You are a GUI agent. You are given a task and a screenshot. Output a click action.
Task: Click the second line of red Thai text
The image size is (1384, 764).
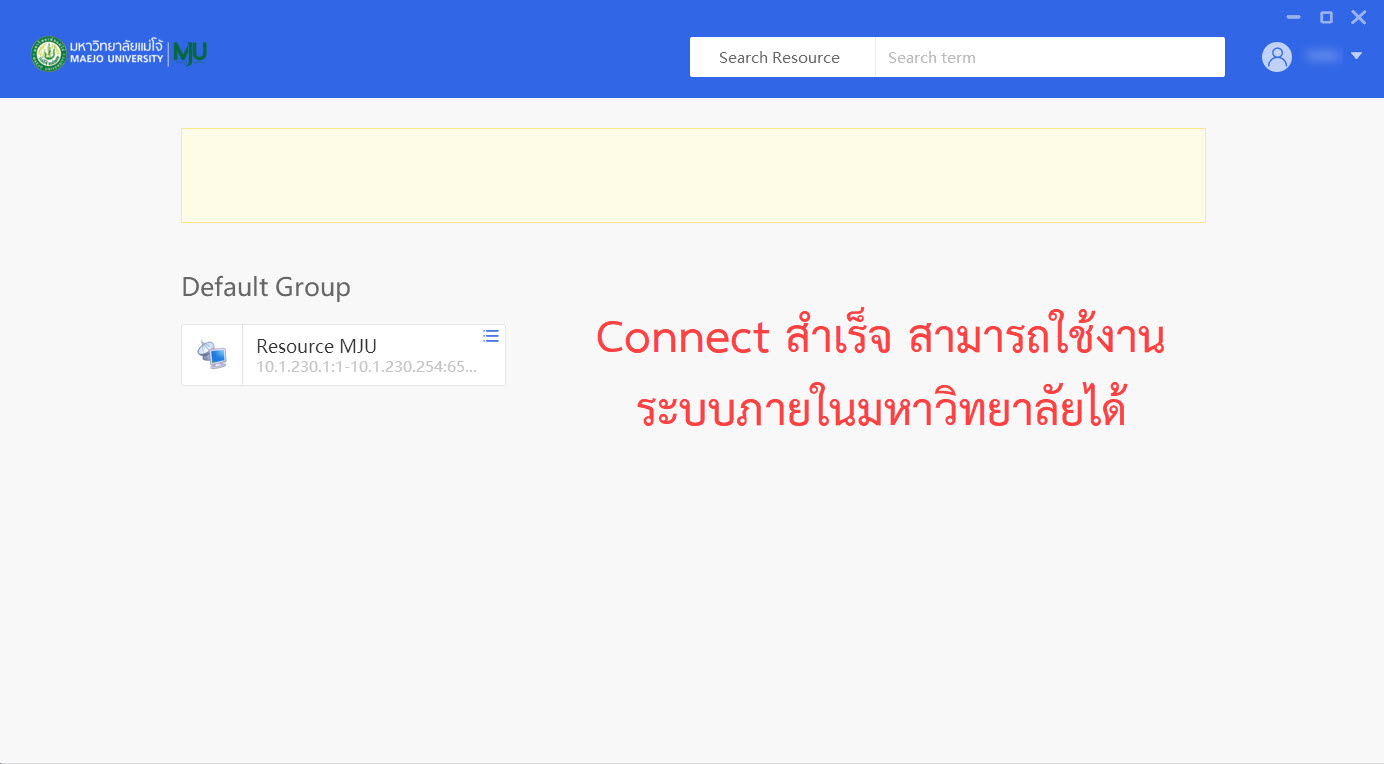pos(880,410)
